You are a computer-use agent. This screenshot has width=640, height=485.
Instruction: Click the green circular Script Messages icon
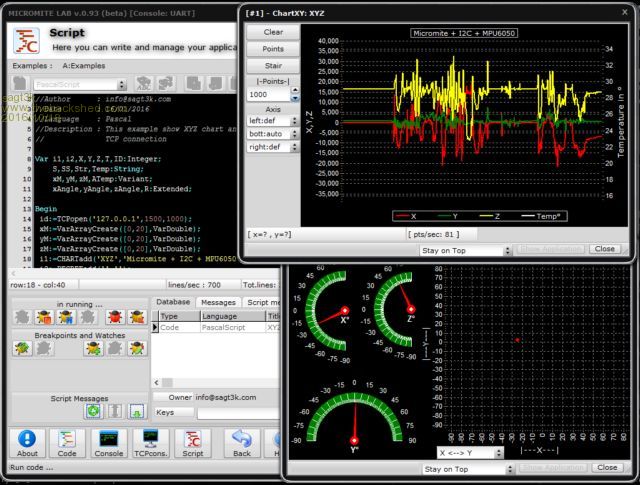click(x=93, y=411)
